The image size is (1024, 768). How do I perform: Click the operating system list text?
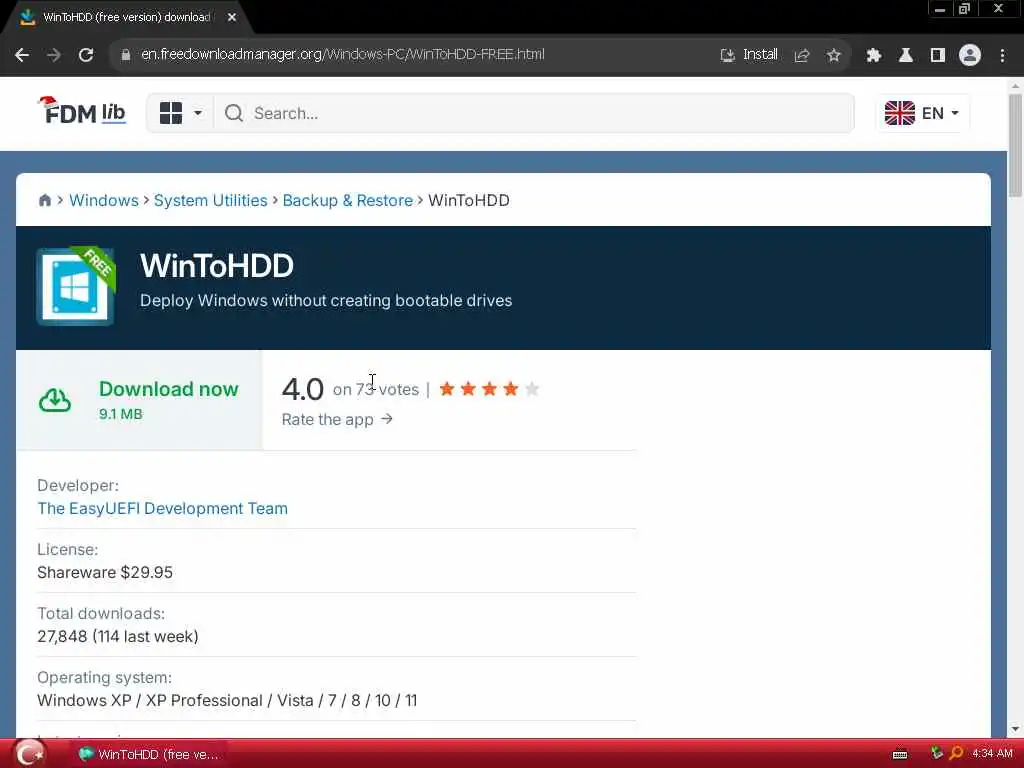pos(227,700)
